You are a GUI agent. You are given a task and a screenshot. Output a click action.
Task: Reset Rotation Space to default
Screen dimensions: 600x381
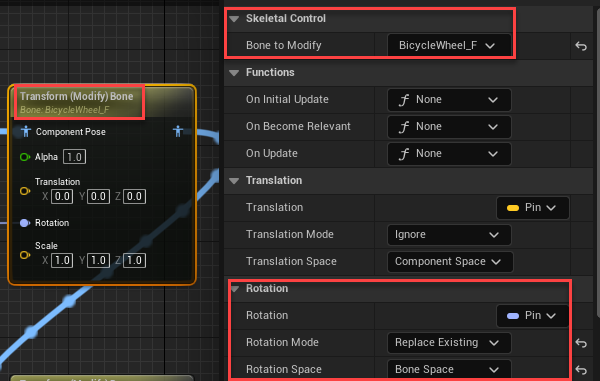point(581,370)
